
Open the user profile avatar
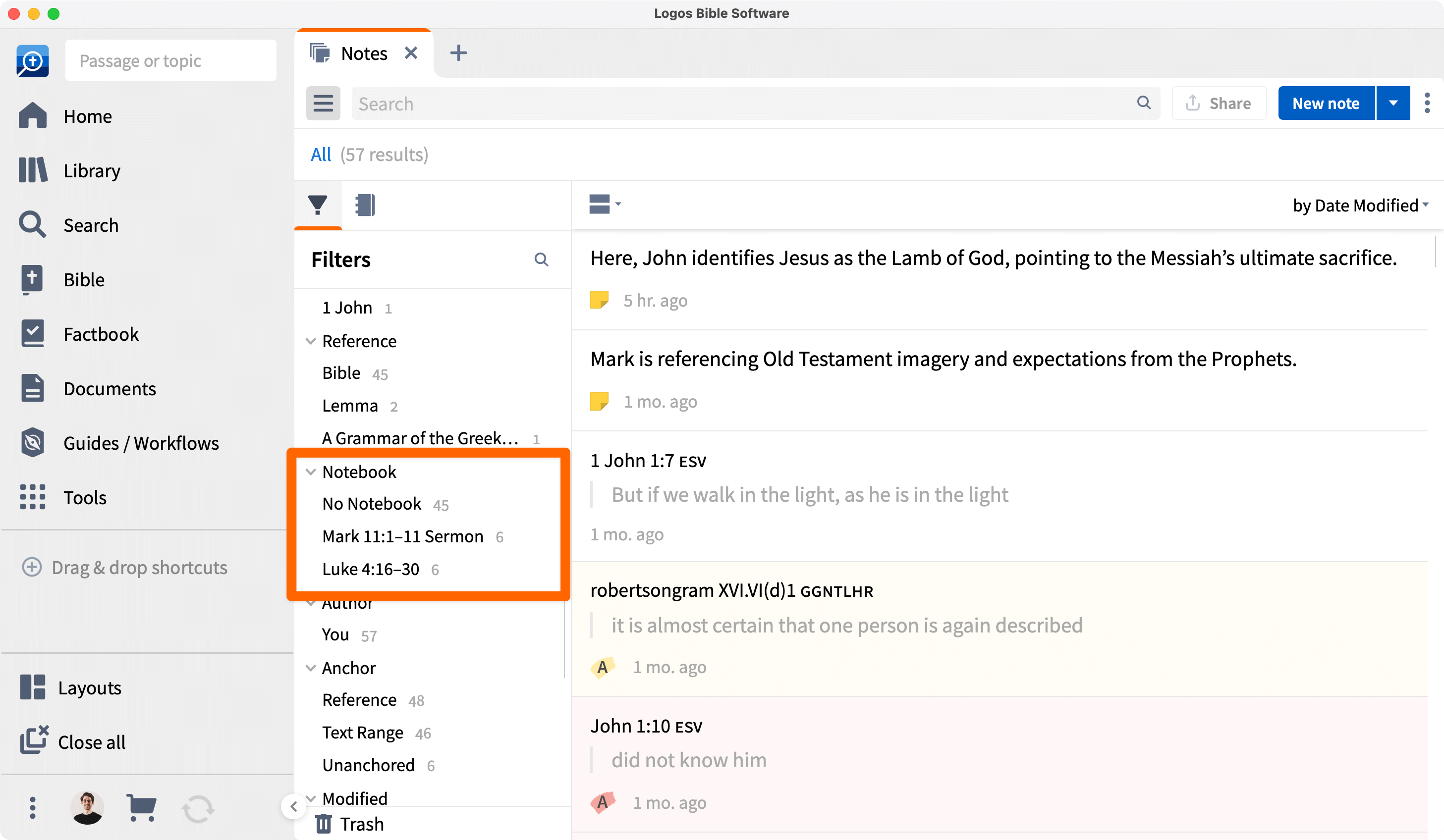(87, 807)
